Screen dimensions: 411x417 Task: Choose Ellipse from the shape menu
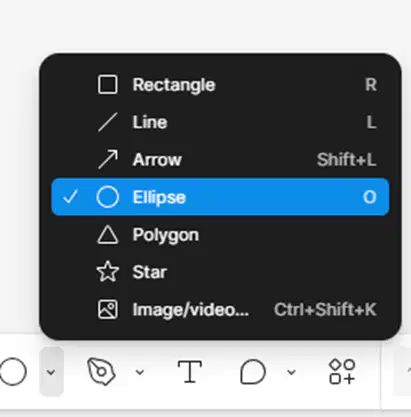[x=220, y=197]
